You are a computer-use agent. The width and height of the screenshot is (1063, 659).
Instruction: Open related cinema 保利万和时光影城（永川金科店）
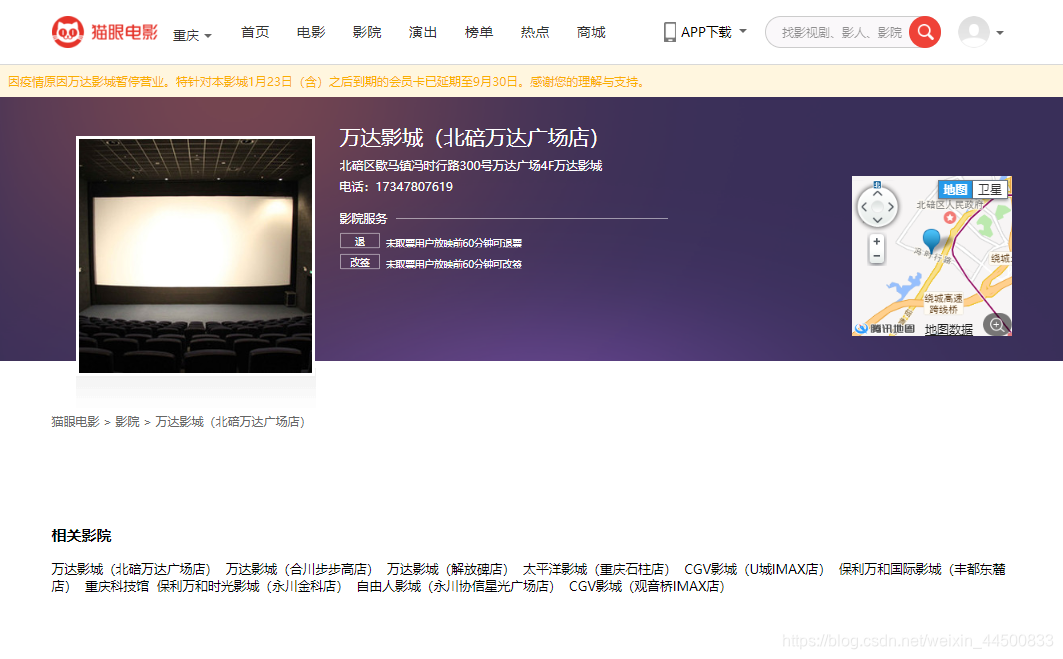pos(249,586)
